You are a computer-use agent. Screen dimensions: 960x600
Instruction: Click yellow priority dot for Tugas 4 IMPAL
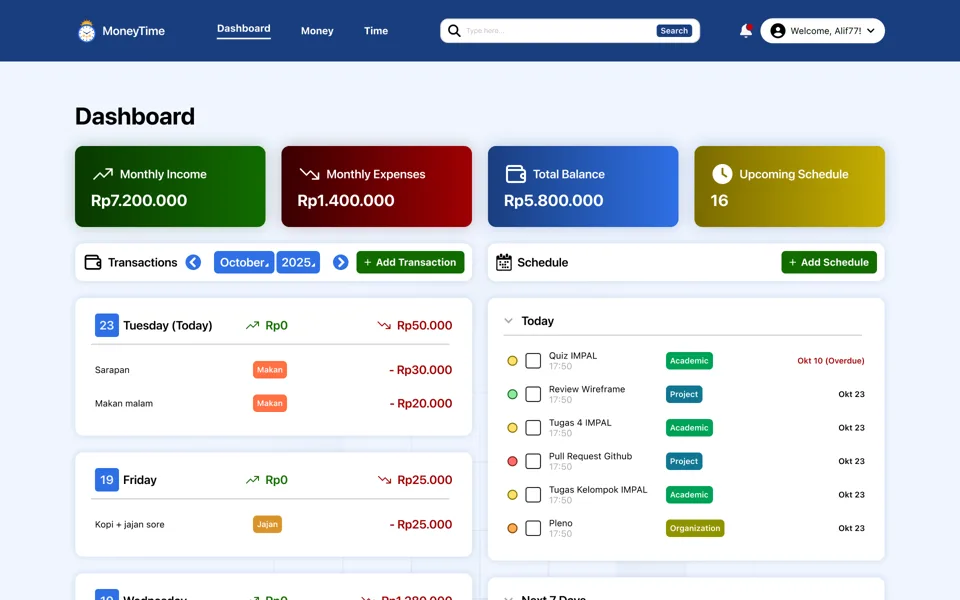pos(512,427)
